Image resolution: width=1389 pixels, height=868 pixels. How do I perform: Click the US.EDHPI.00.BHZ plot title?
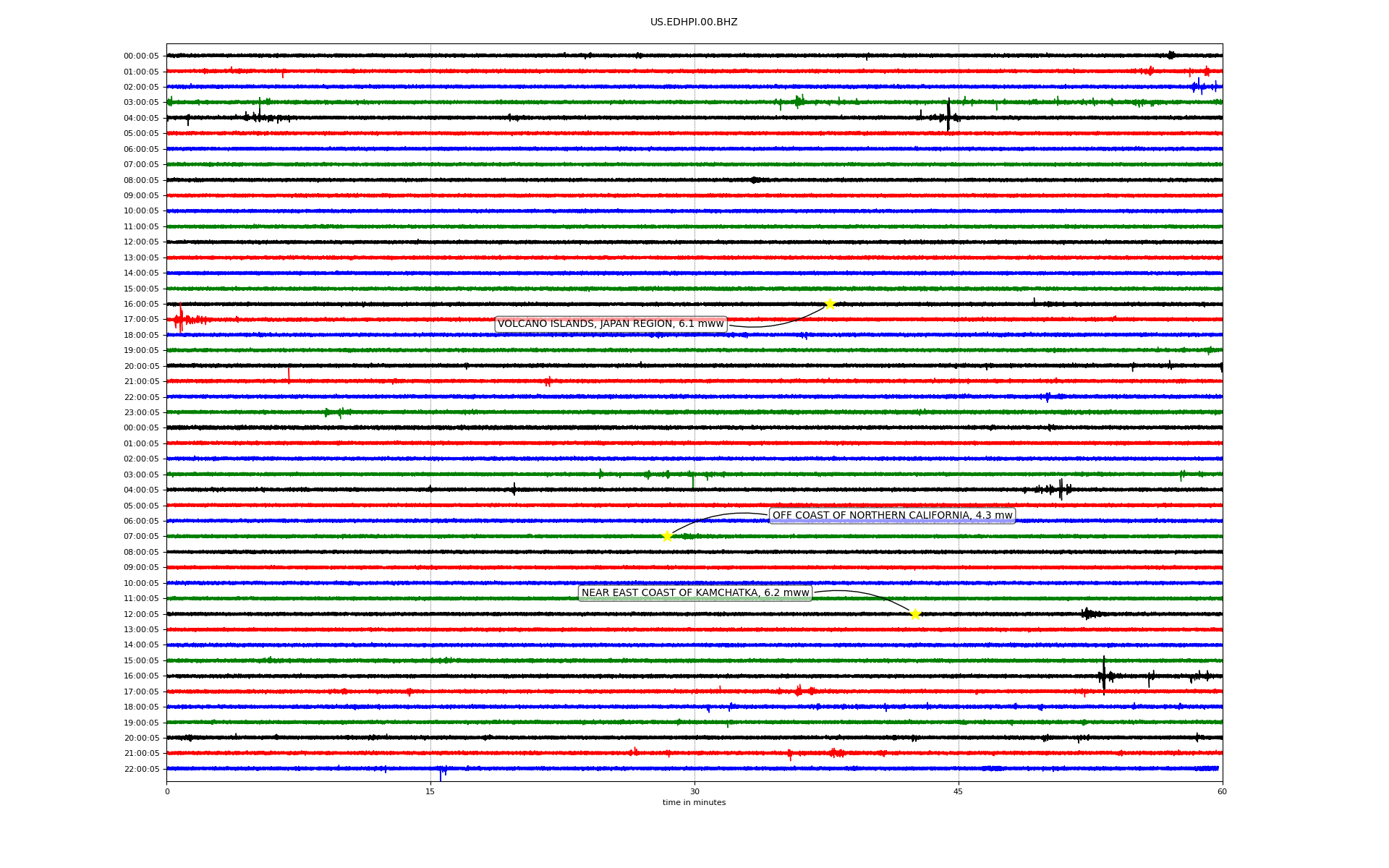coord(694,22)
